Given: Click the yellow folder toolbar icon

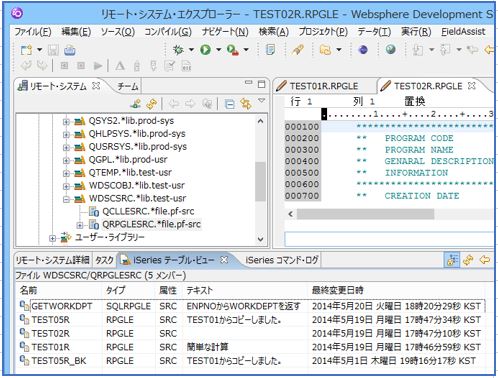Looking at the screenshot, I should click(x=325, y=50).
